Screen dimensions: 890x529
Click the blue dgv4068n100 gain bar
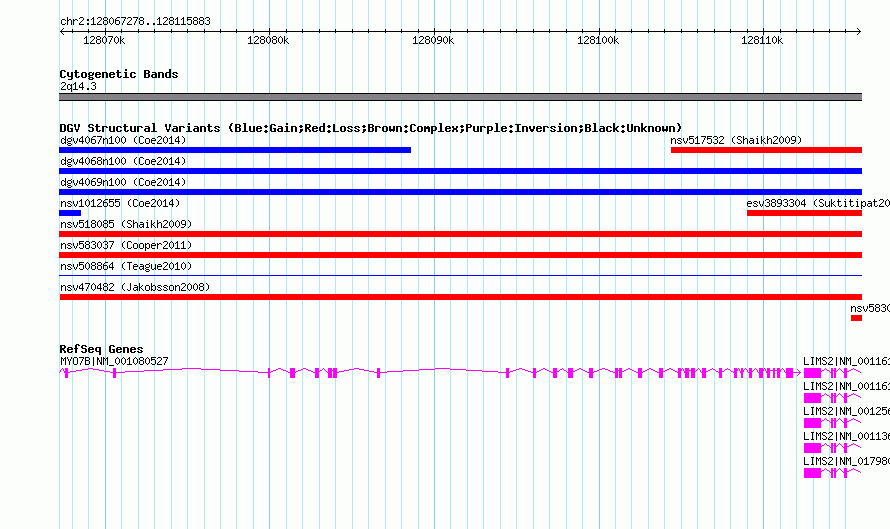click(460, 171)
